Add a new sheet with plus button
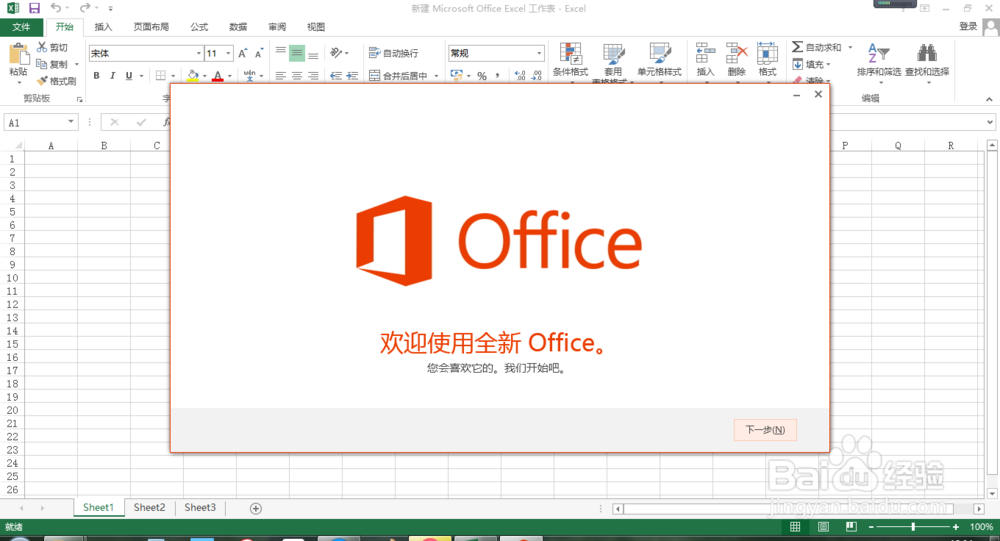 coord(256,508)
